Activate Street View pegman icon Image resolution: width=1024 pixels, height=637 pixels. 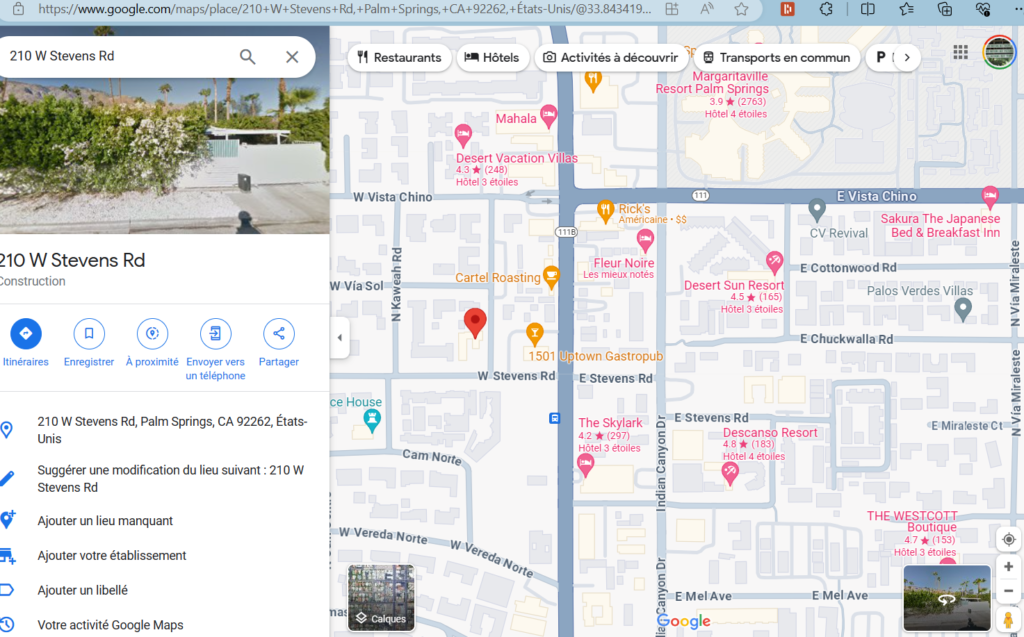1008,619
